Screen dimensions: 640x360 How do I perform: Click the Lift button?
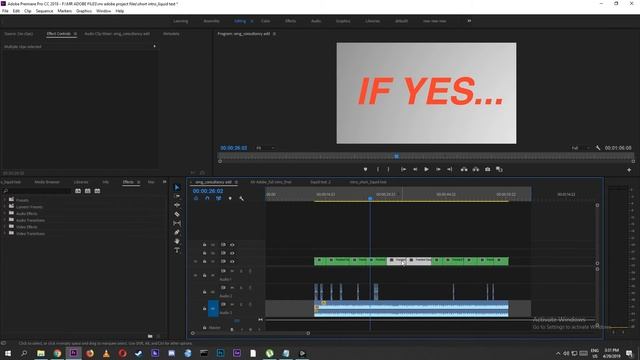(x=464, y=169)
